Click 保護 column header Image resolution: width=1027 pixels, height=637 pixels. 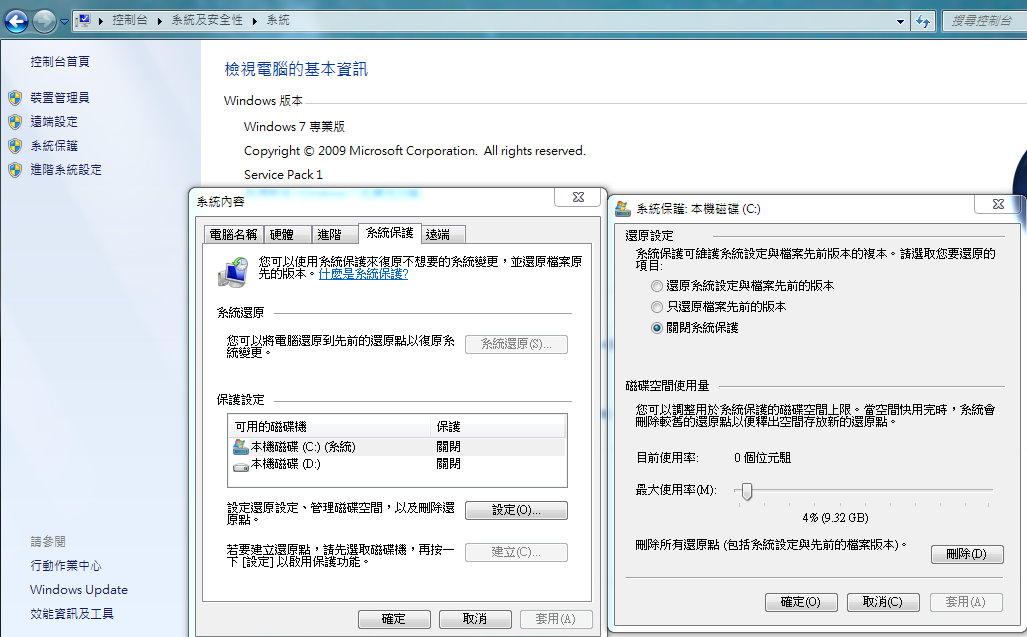[x=498, y=427]
